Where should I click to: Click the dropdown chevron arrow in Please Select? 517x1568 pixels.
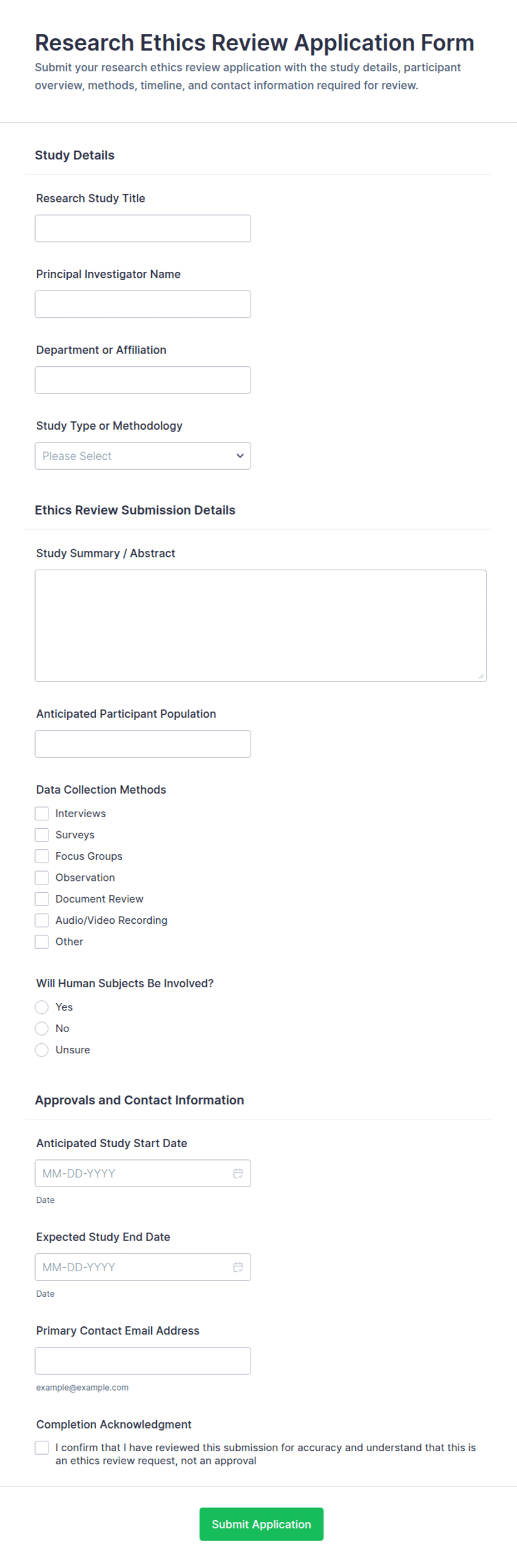(240, 455)
